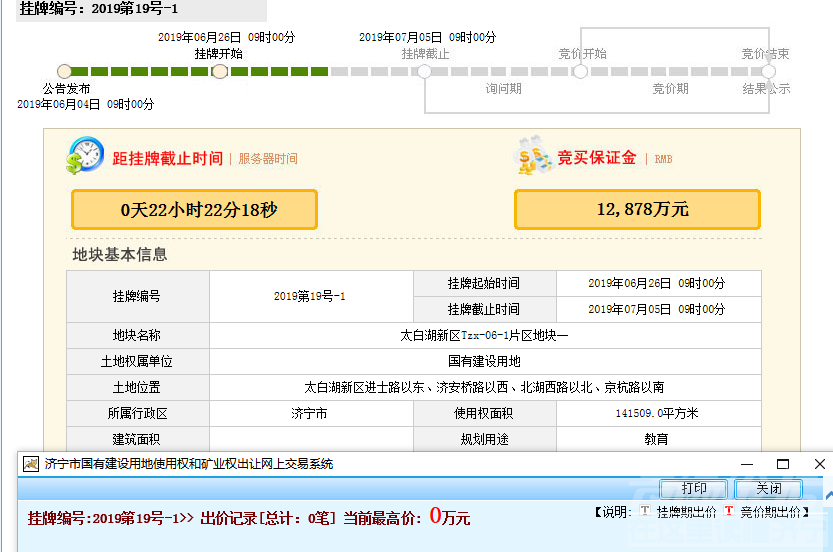Click the 地块基本信息 section heading
The height and width of the screenshot is (552, 833).
tap(120, 254)
